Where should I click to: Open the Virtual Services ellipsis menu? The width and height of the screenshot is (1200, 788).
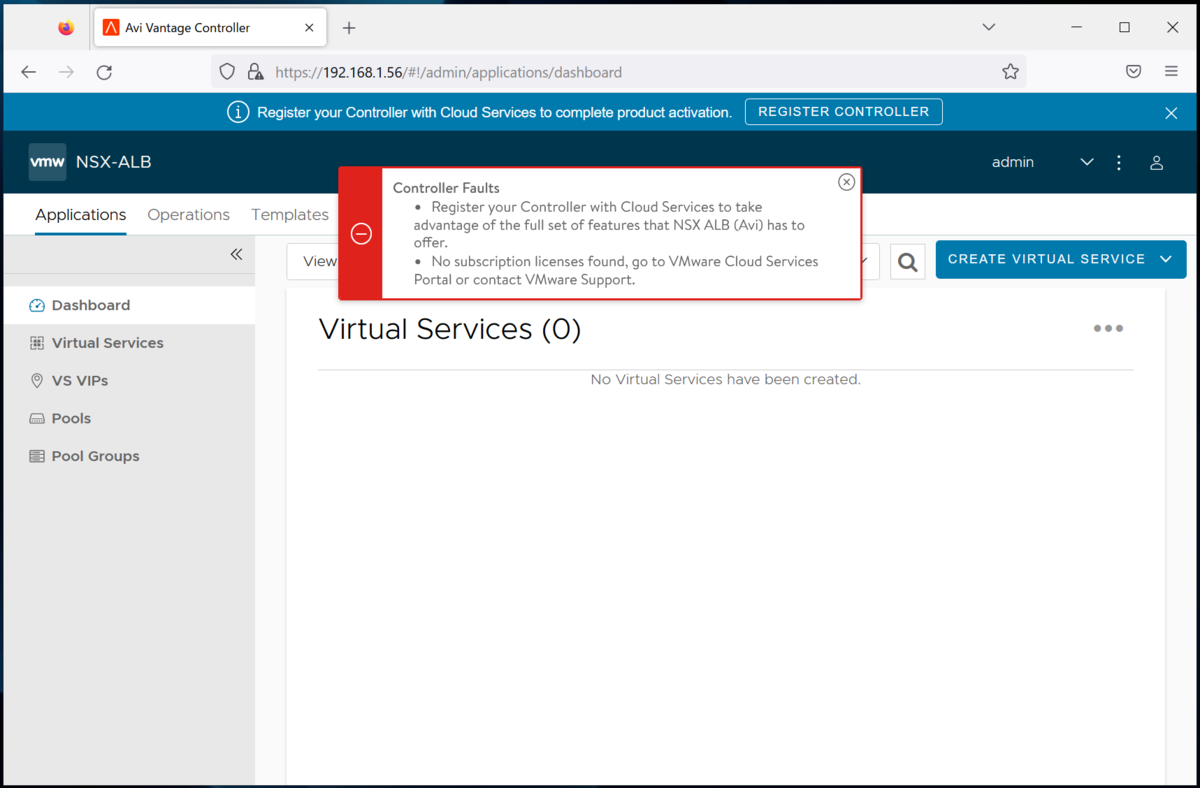(x=1108, y=328)
